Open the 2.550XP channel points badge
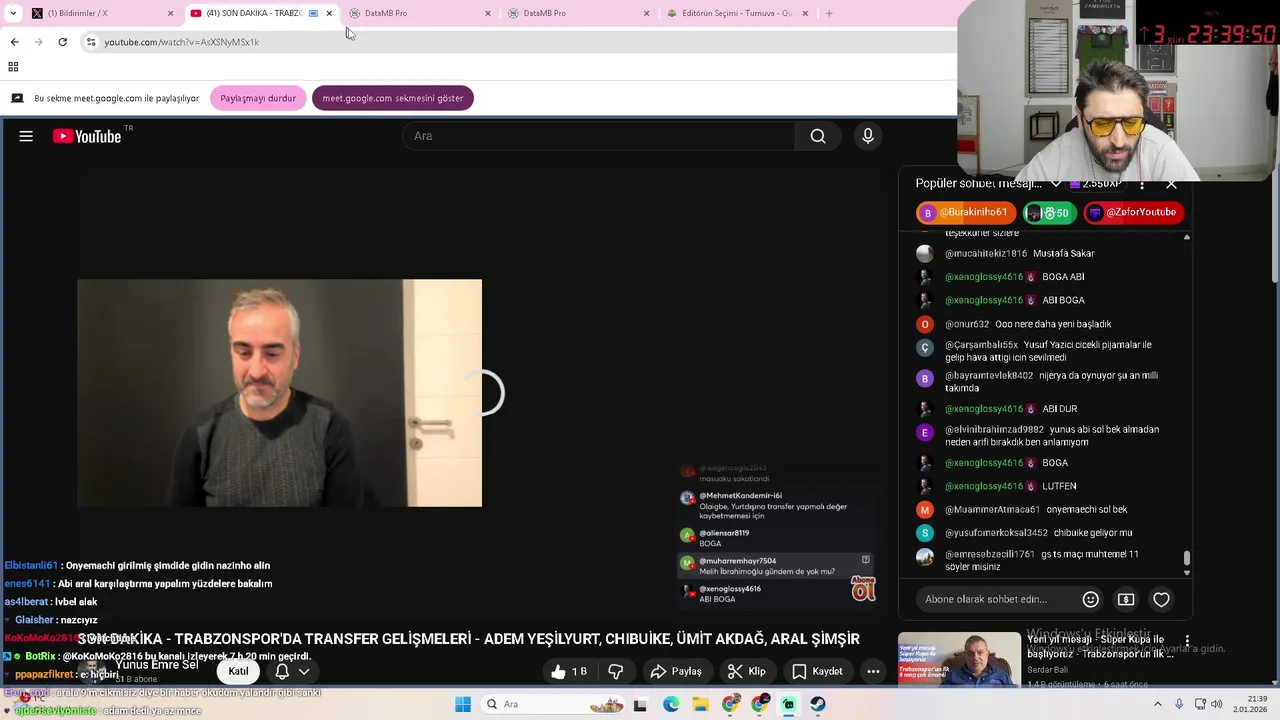This screenshot has width=1280, height=720. pos(1095,184)
